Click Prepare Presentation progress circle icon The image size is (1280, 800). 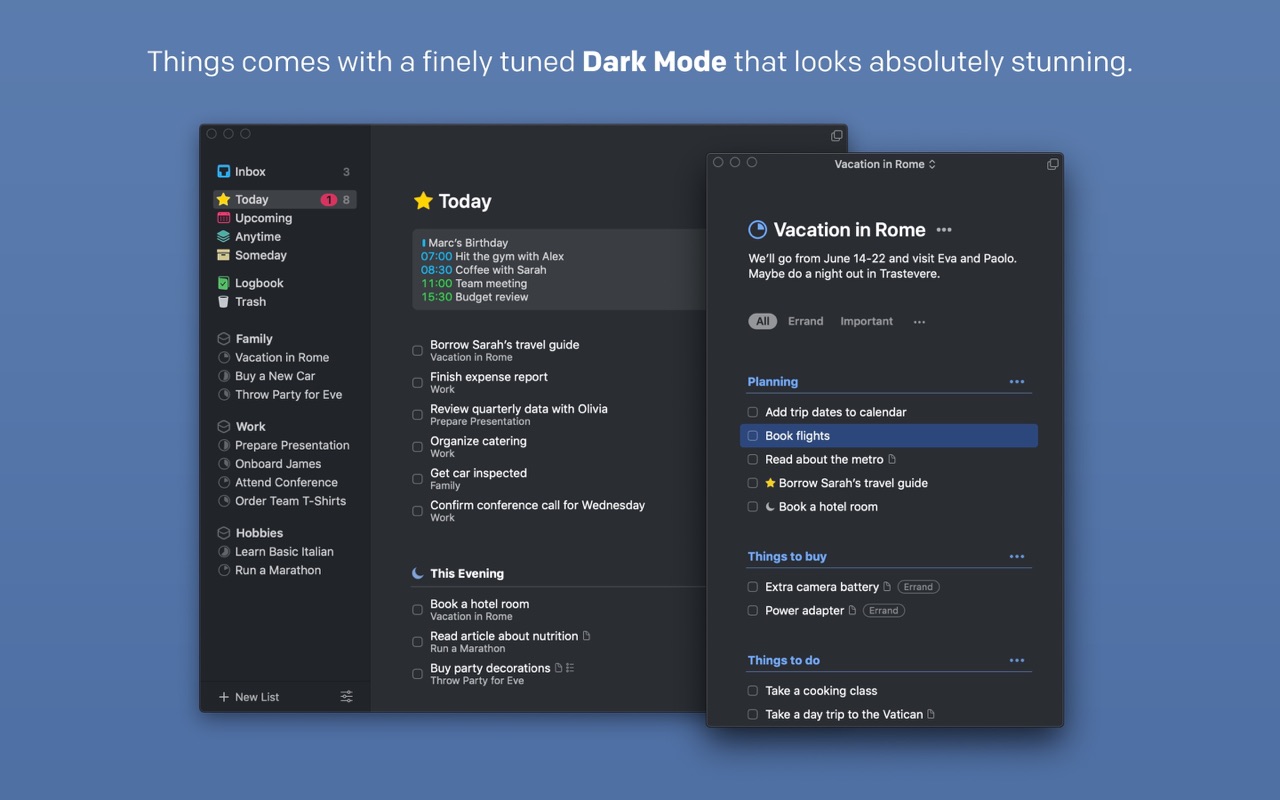(224, 446)
